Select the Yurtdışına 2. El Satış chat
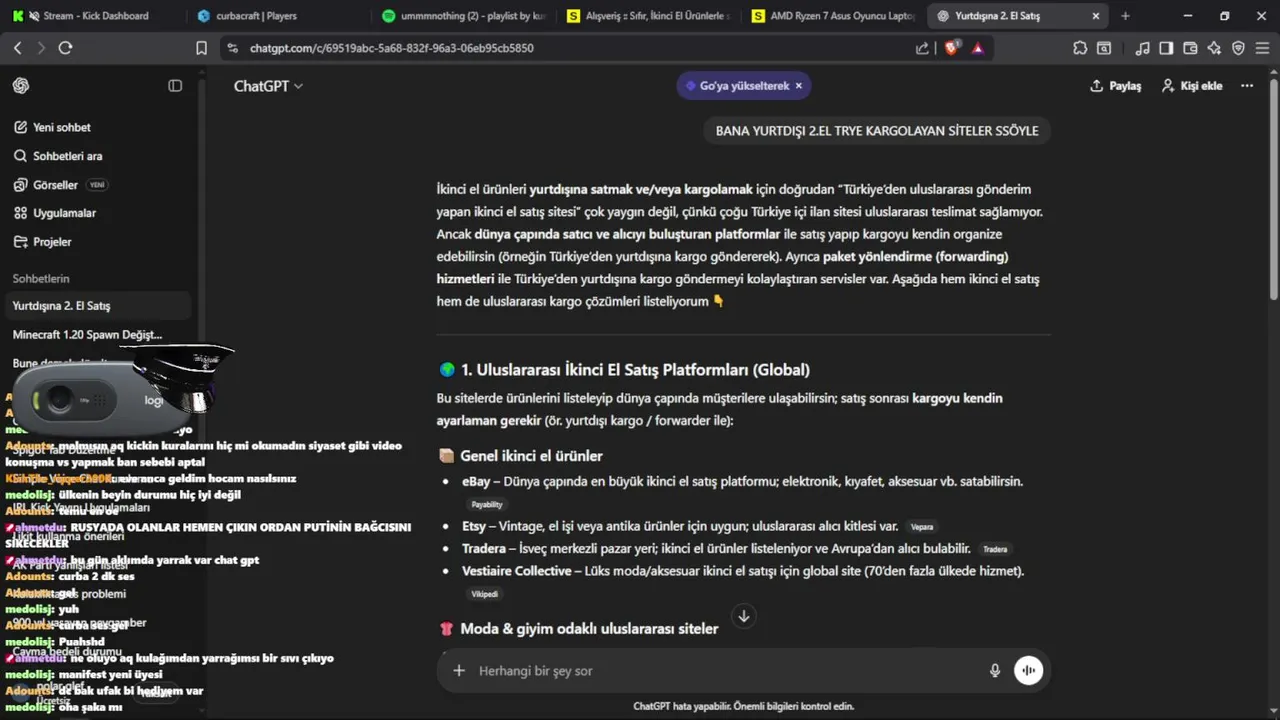Image resolution: width=1280 pixels, height=720 pixels. (x=98, y=306)
